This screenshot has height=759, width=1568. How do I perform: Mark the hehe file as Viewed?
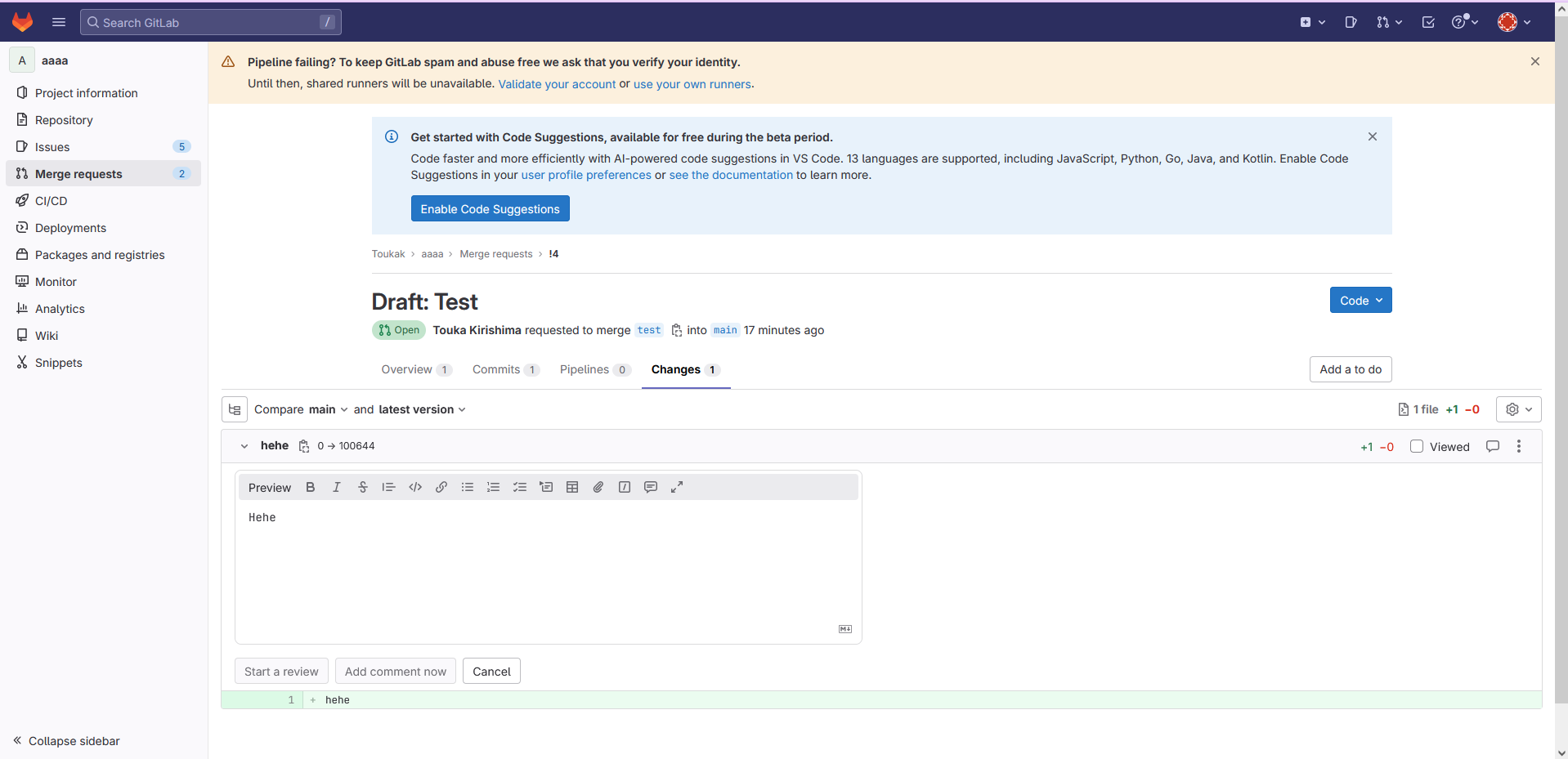(1417, 447)
